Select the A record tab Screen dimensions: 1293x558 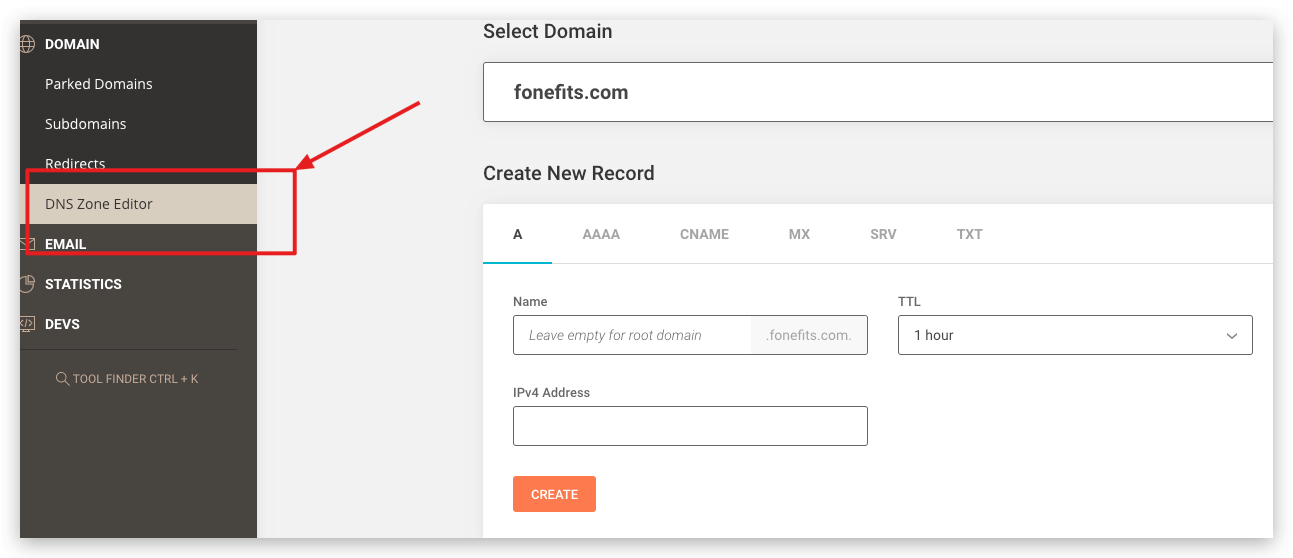[517, 234]
